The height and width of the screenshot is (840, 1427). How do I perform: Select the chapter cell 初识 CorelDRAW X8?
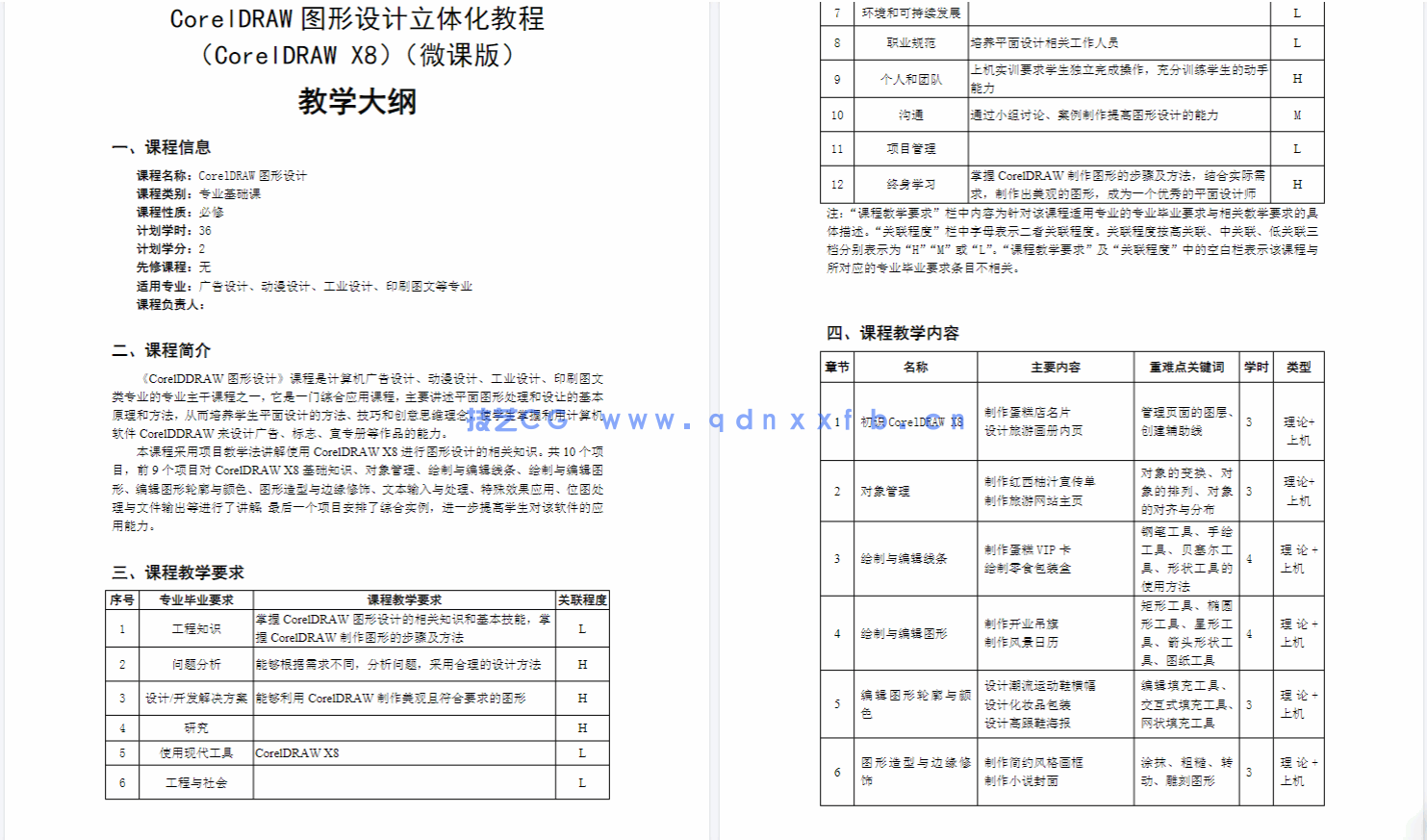(911, 421)
